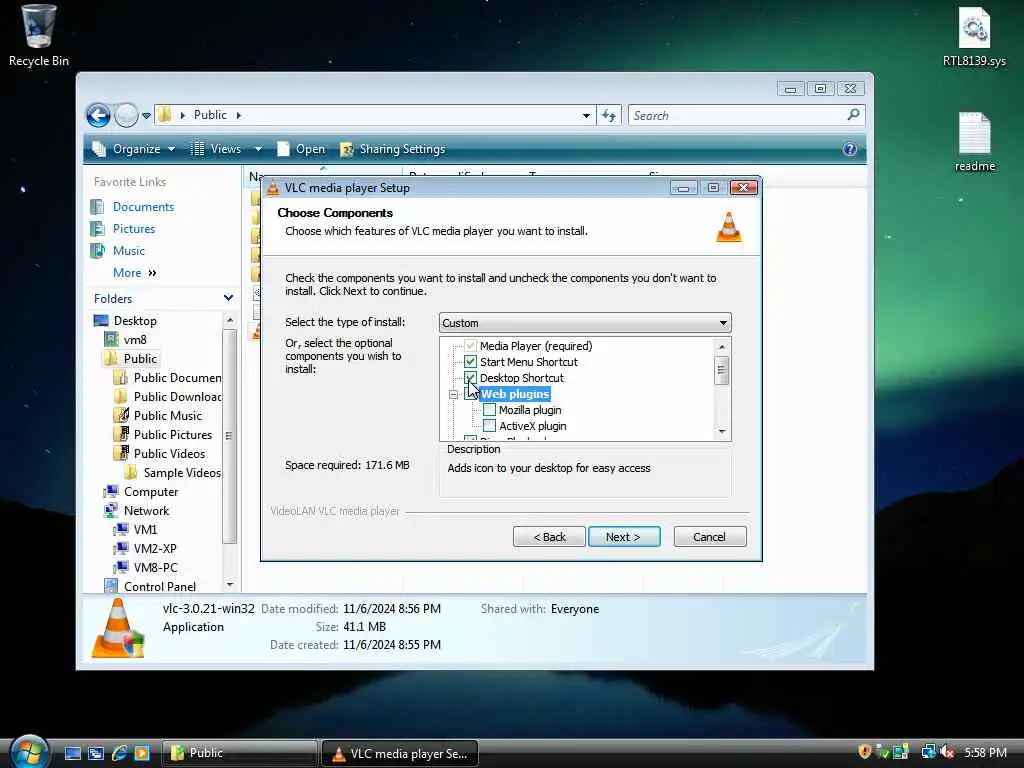This screenshot has height=768, width=1024.
Task: Select the RTL8139.sys file on desktop
Action: point(974,36)
